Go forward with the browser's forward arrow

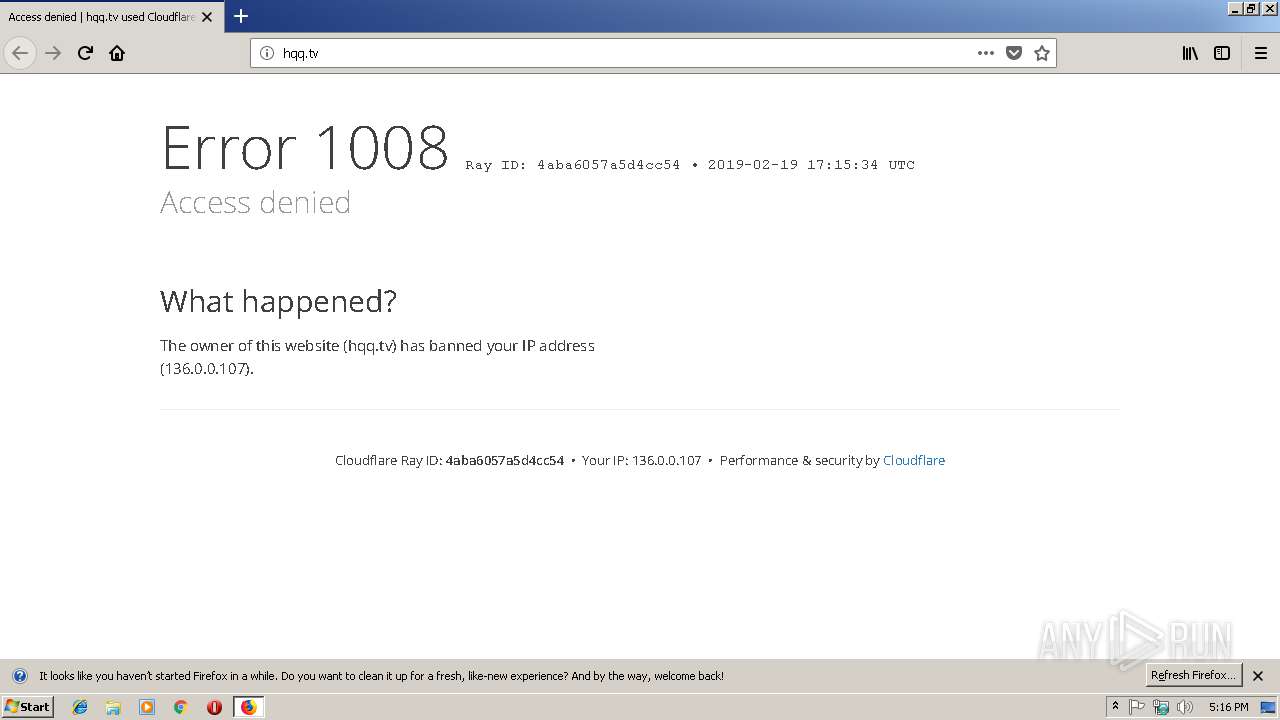click(x=54, y=53)
